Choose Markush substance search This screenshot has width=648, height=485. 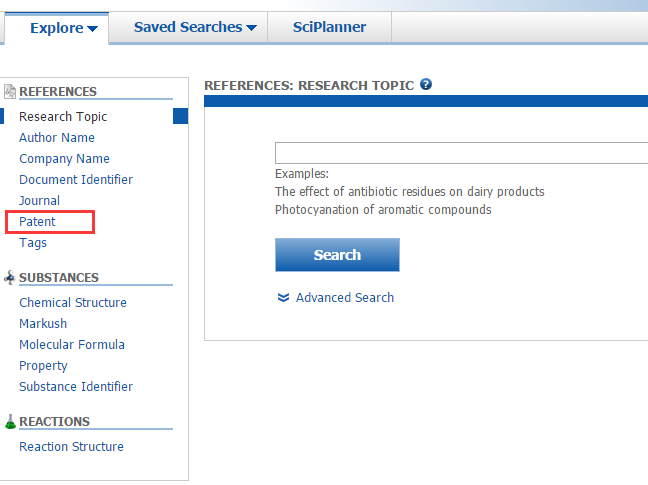[43, 324]
